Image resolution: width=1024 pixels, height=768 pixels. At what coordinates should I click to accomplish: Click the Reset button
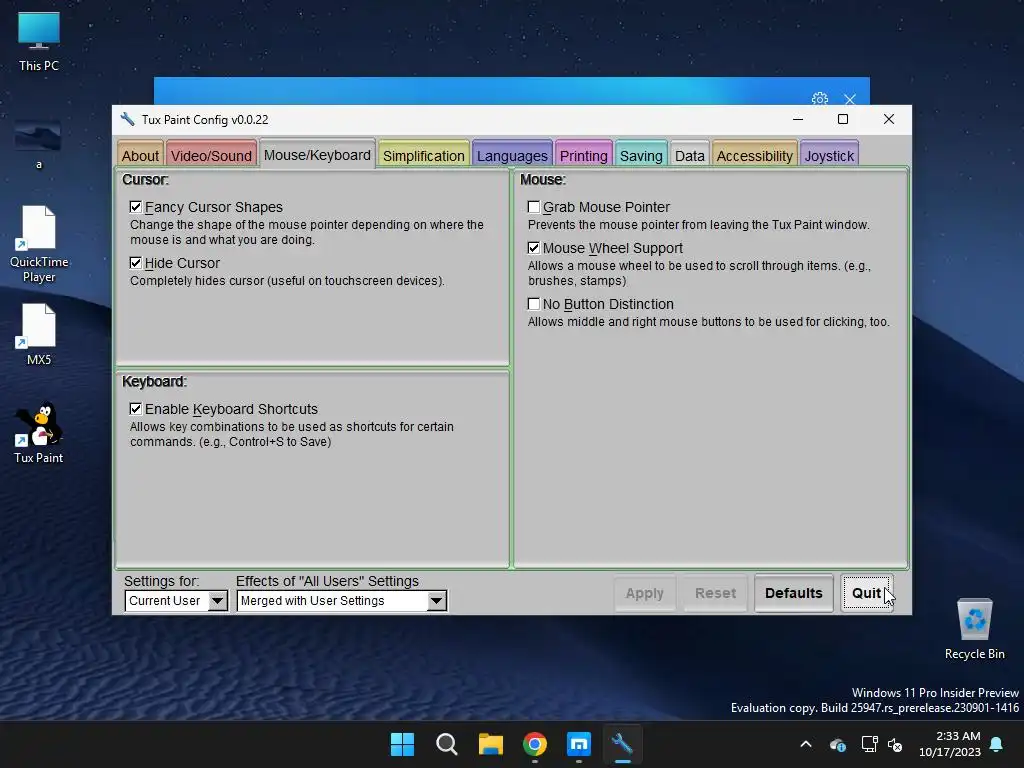(x=715, y=593)
